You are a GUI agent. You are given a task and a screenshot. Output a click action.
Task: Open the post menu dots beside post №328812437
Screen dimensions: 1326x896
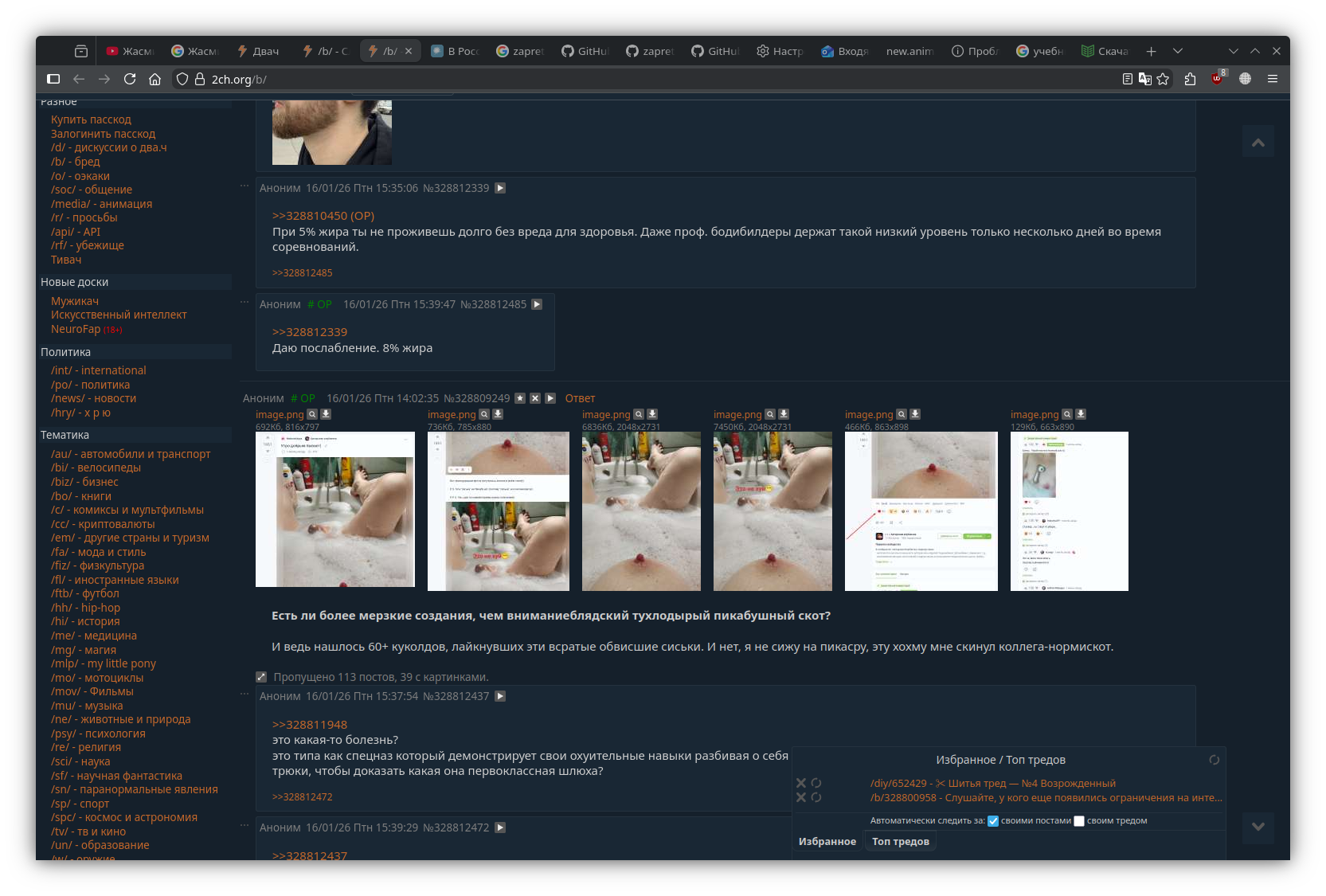[x=244, y=694]
